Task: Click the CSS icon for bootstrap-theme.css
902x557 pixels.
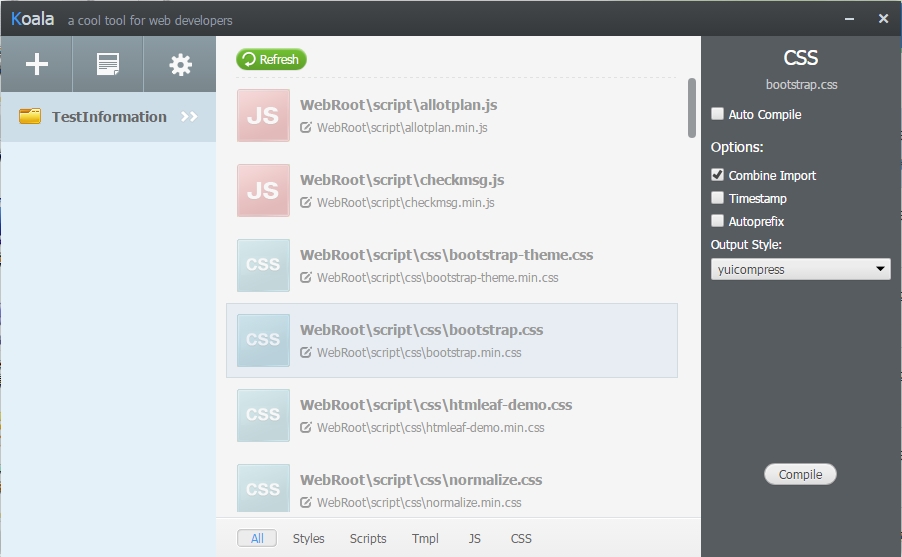Action: pyautogui.click(x=263, y=265)
